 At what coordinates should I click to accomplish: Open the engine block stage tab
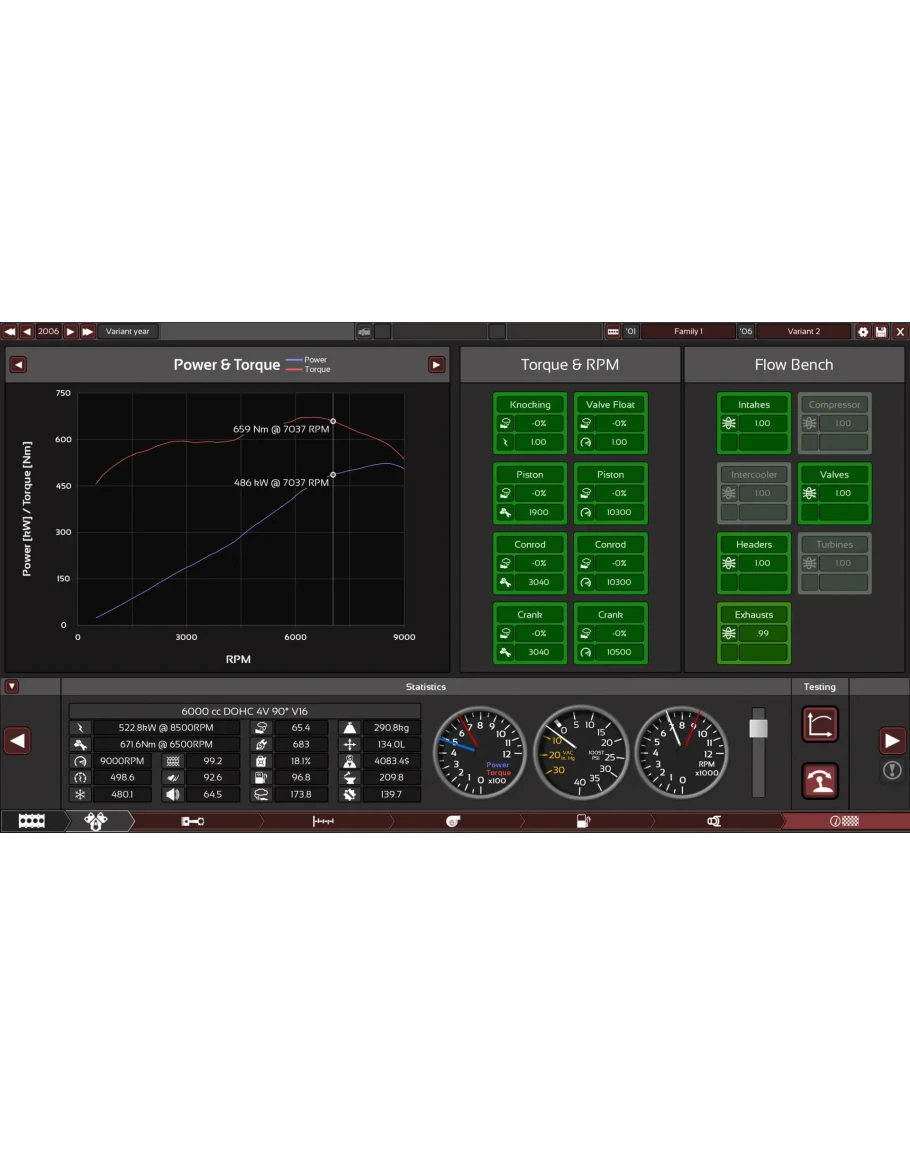click(x=32, y=821)
